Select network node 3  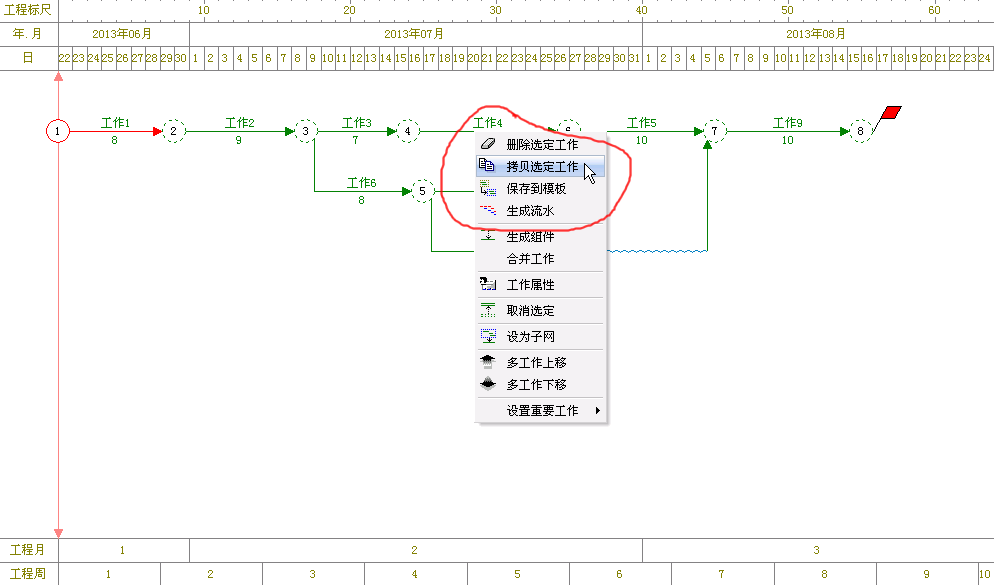[306, 131]
